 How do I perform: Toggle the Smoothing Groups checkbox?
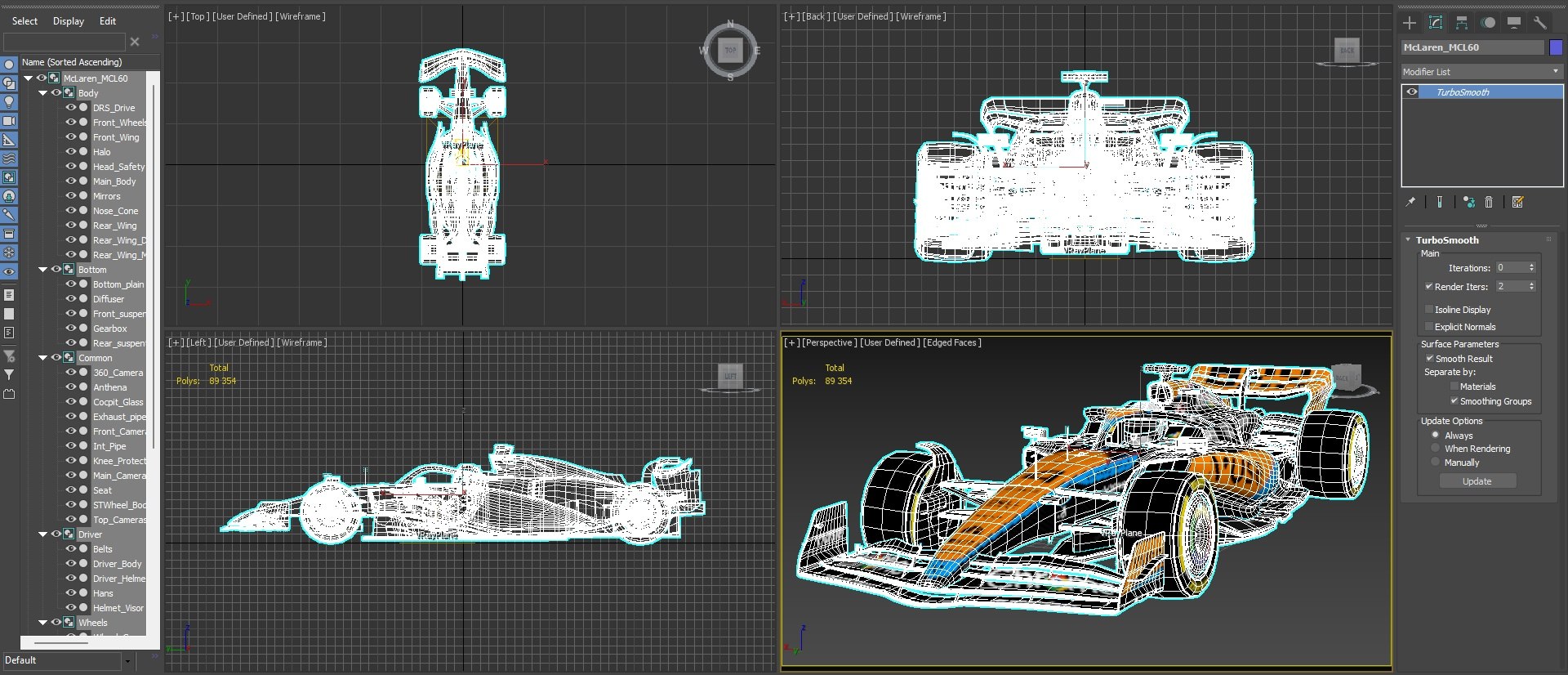(x=1454, y=401)
